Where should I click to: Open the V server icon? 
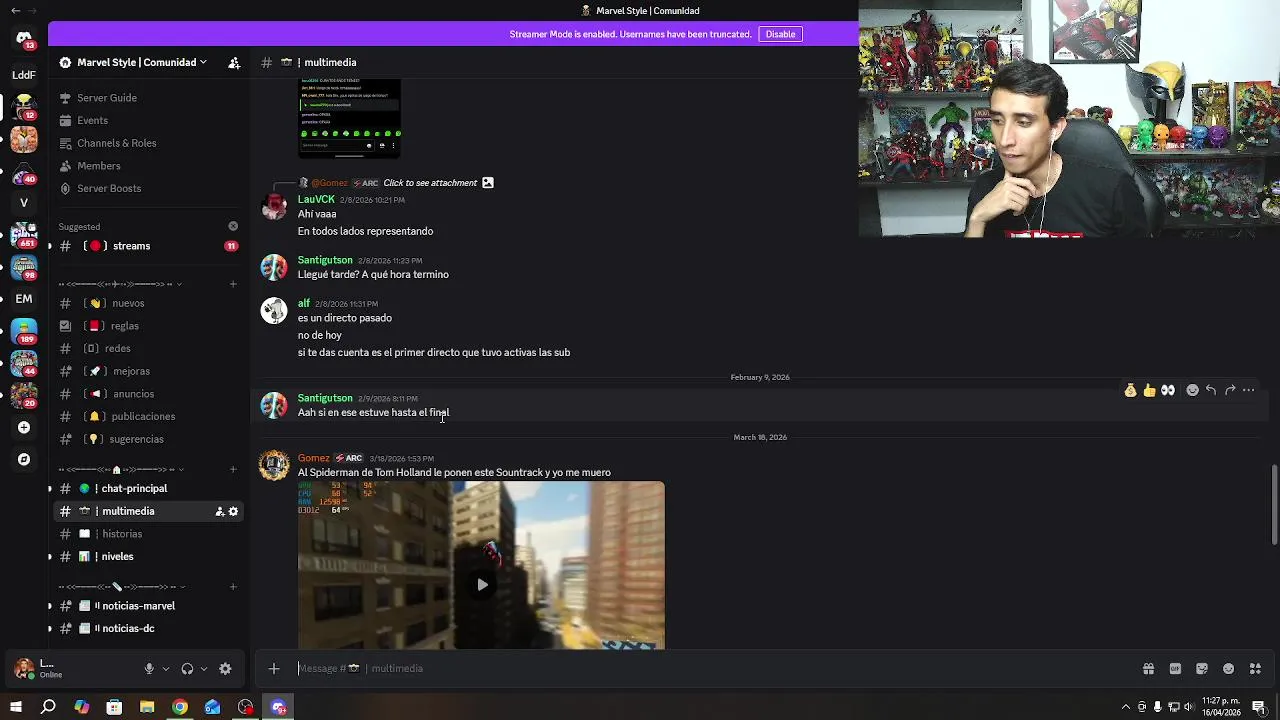(24, 202)
